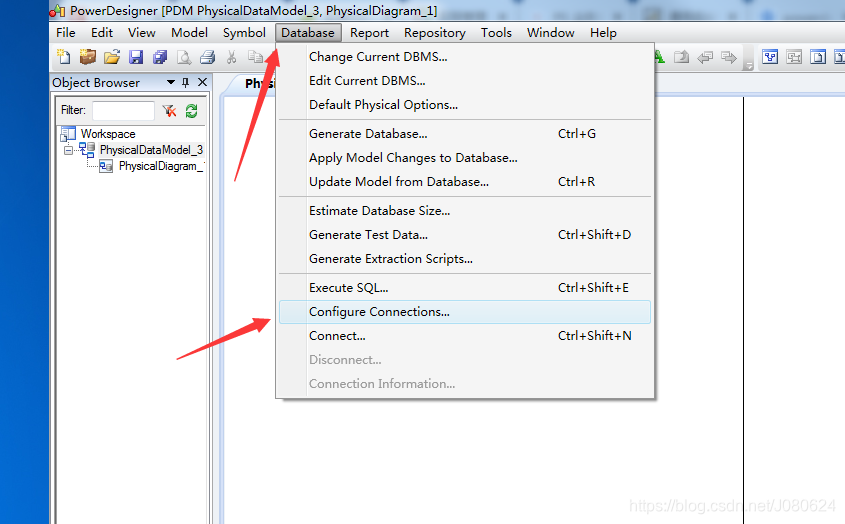This screenshot has width=845, height=524.
Task: Open the Model menu
Action: [189, 33]
